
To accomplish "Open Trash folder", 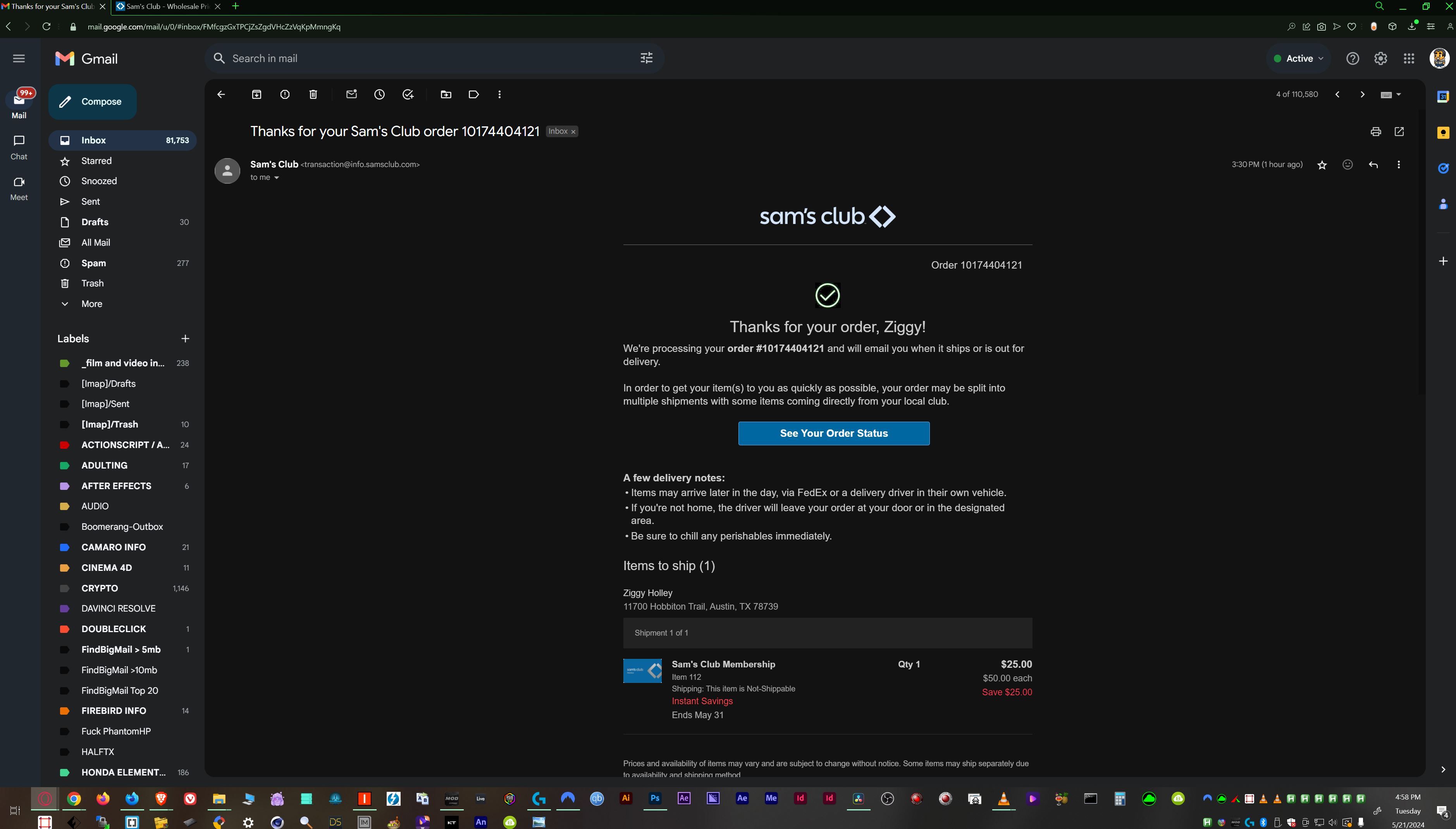I will pos(122,284).
